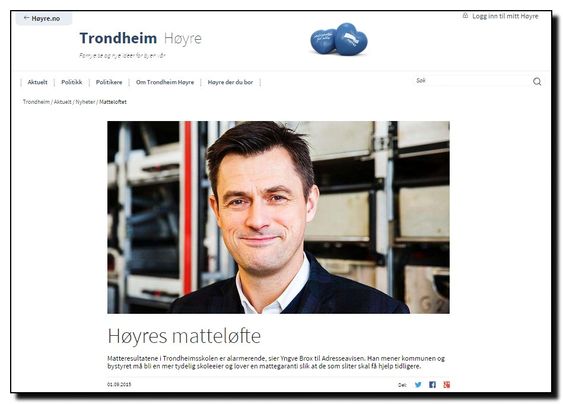Image resolution: width=563 pixels, height=404 pixels.
Task: Click the tagline under Trondheim Høyre
Action: [x=122, y=56]
